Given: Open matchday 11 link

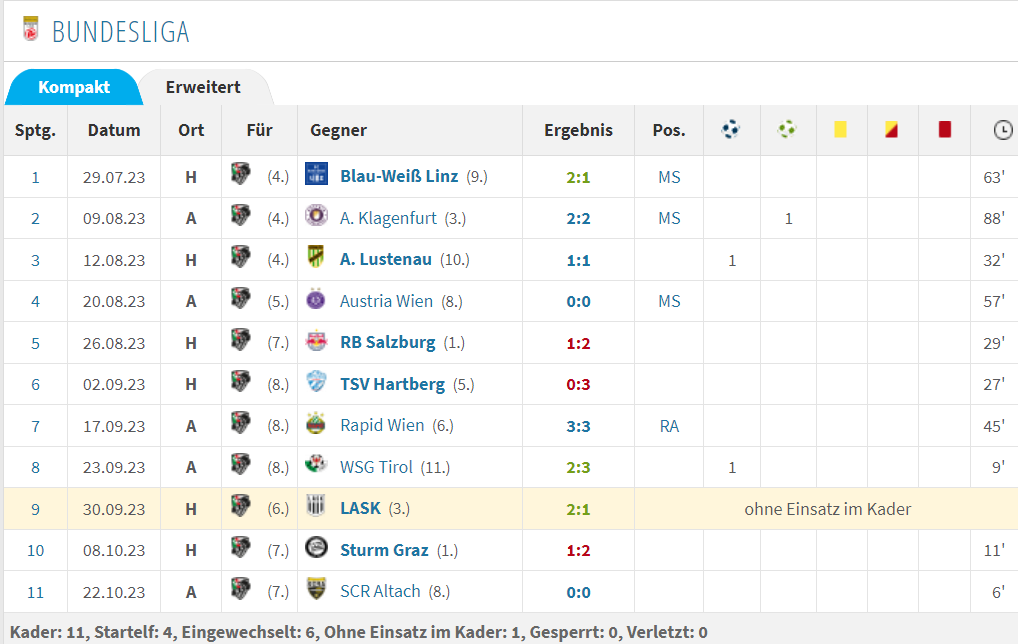Looking at the screenshot, I should [x=35, y=593].
